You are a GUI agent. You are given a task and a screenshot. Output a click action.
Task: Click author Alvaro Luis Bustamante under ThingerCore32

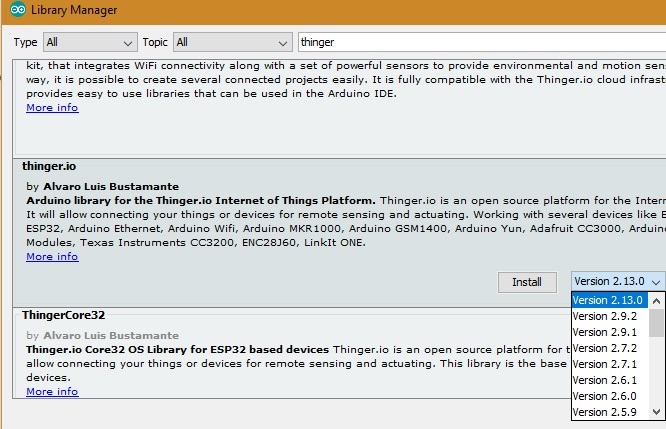111,336
